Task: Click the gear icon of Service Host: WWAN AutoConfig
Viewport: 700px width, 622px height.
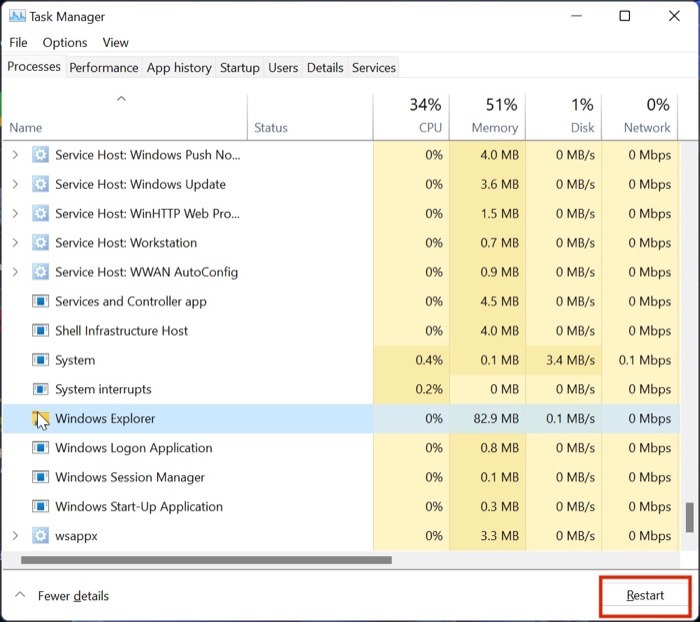Action: point(40,272)
